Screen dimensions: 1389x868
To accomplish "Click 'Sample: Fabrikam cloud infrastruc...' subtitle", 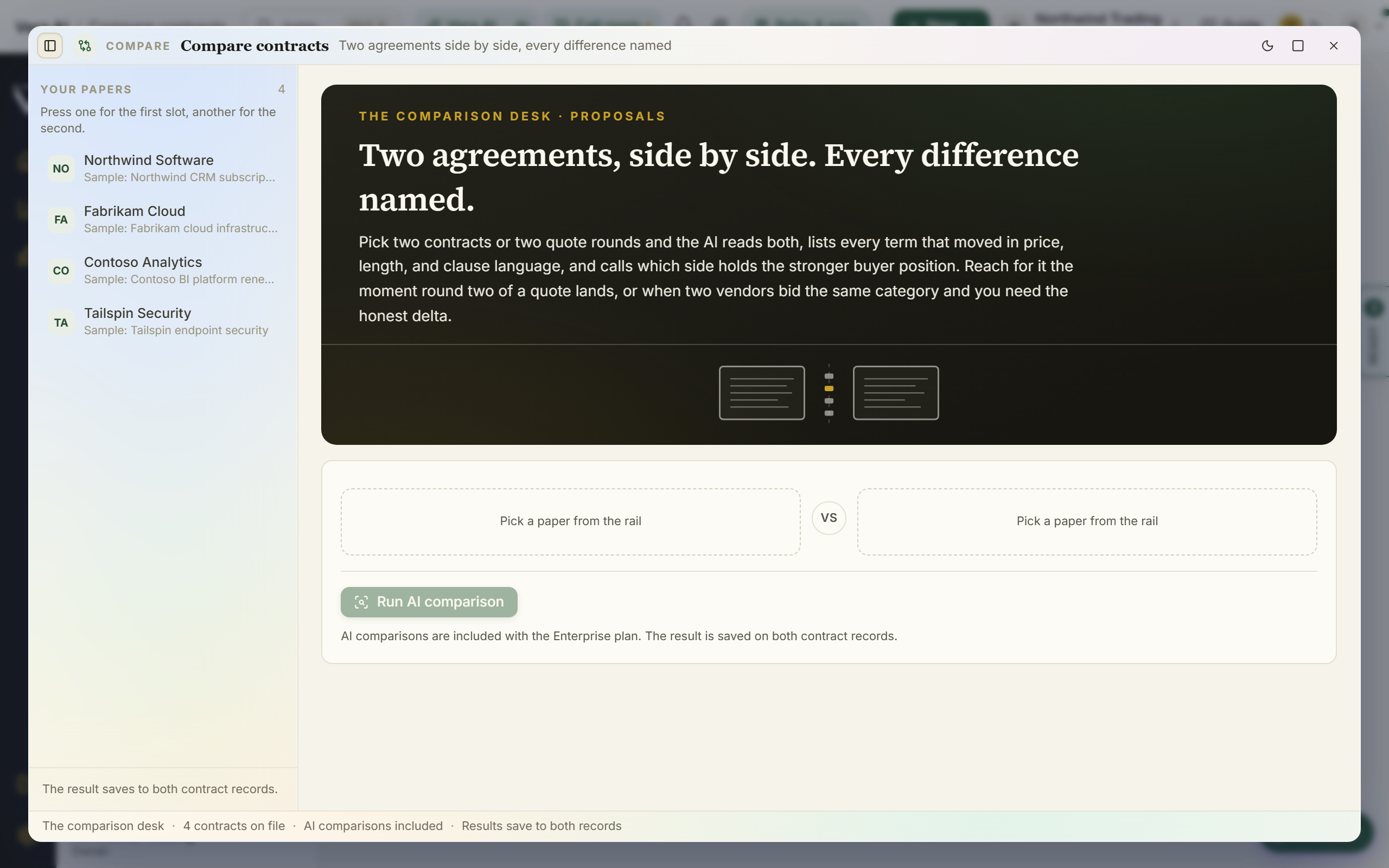I will click(181, 228).
